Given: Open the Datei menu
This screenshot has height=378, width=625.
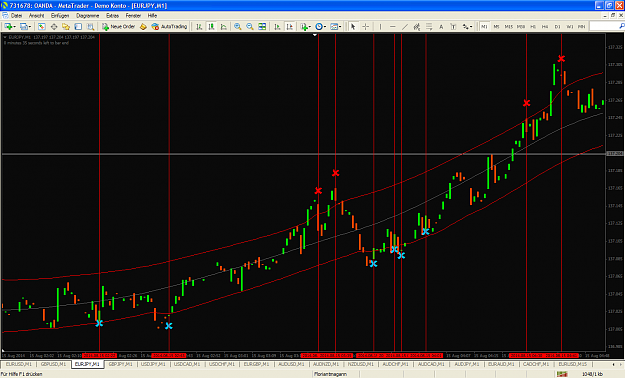Looking at the screenshot, I should [16, 16].
